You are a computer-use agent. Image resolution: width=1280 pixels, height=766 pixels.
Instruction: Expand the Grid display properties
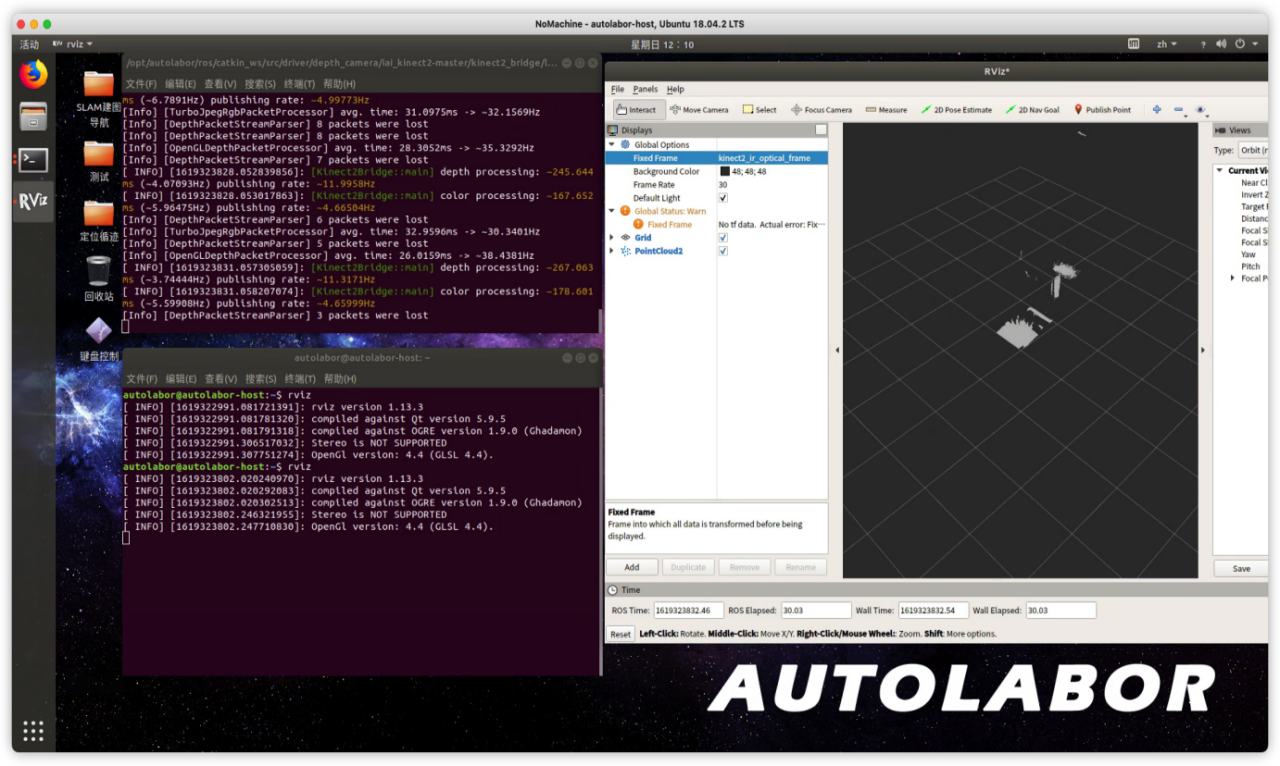click(612, 238)
